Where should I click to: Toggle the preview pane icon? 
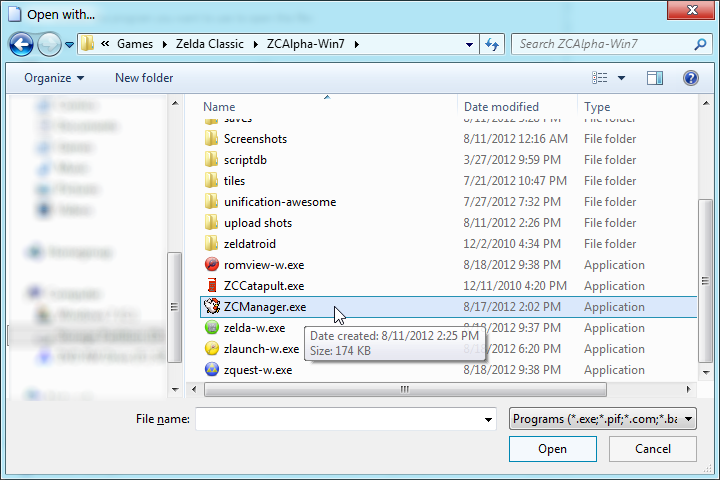[x=655, y=78]
